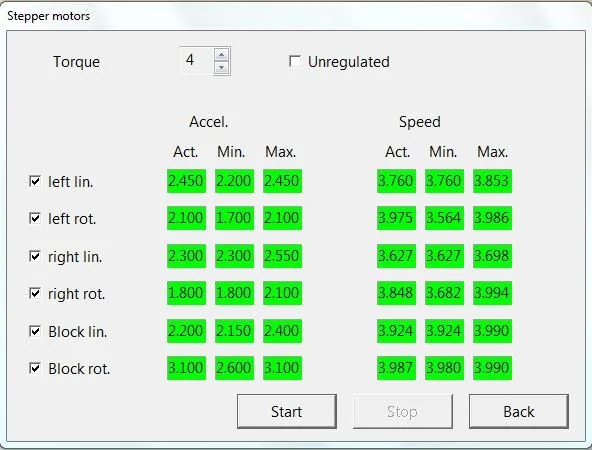Click right lin. Accel Min. value 2.300
The image size is (592, 450).
(x=234, y=256)
